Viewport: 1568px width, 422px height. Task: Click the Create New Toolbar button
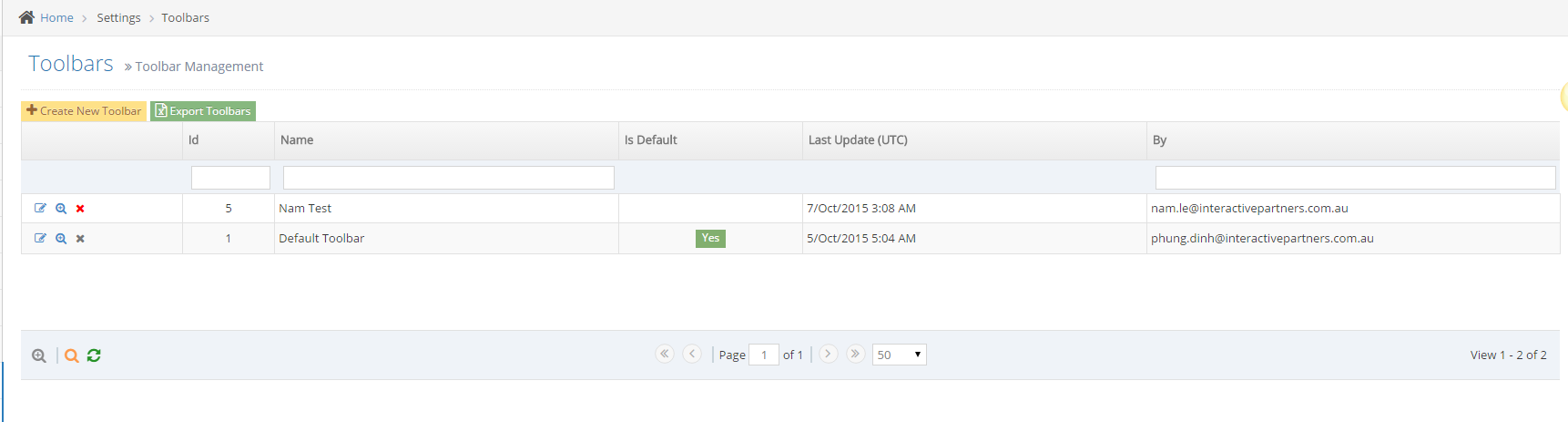coord(84,111)
